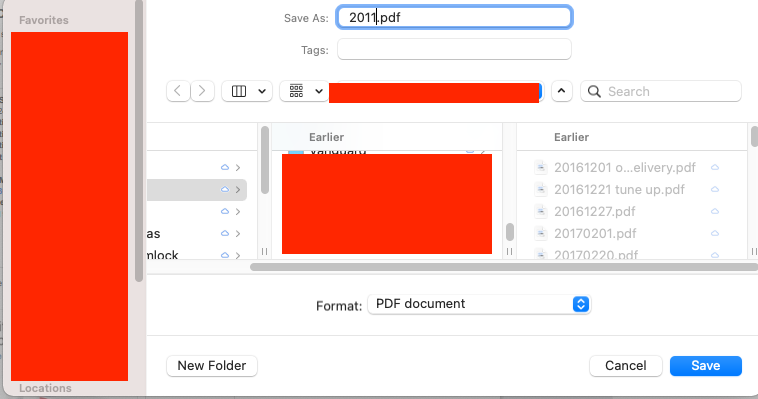
Task: Click the Earlier header in middle column
Action: (x=326, y=137)
